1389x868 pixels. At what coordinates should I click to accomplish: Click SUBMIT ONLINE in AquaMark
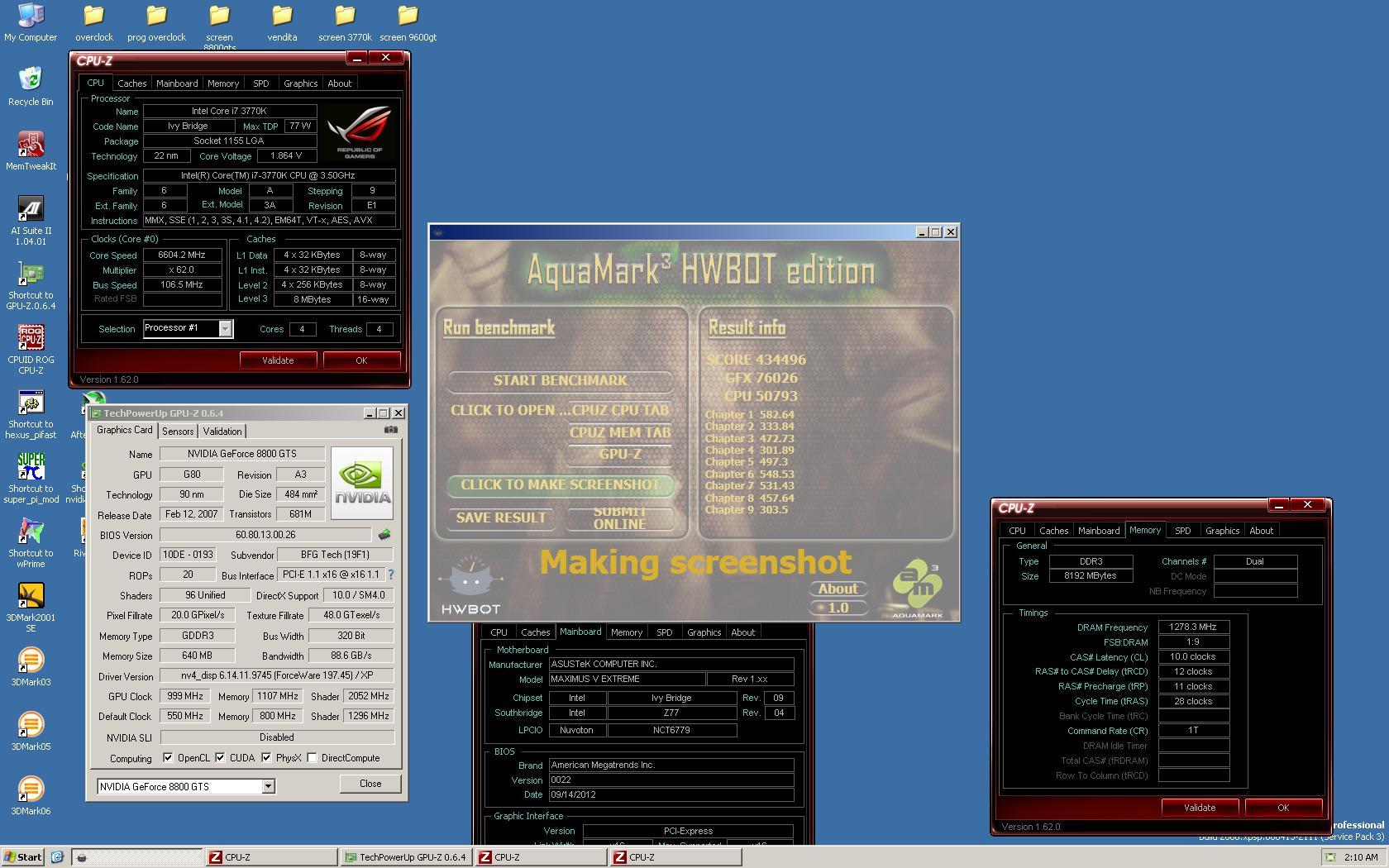[x=619, y=518]
